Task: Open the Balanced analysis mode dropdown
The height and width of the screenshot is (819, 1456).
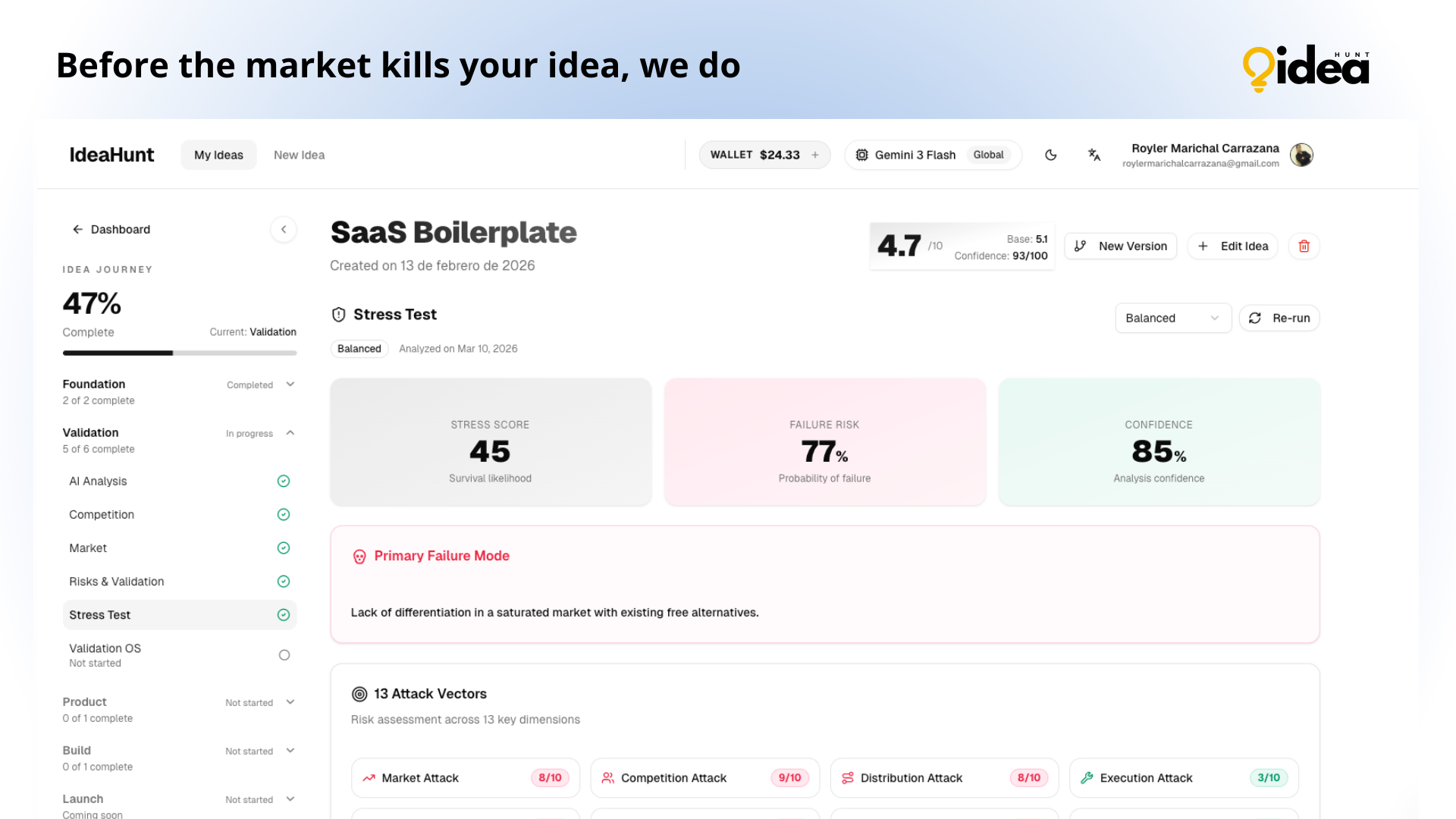Action: (x=1173, y=318)
